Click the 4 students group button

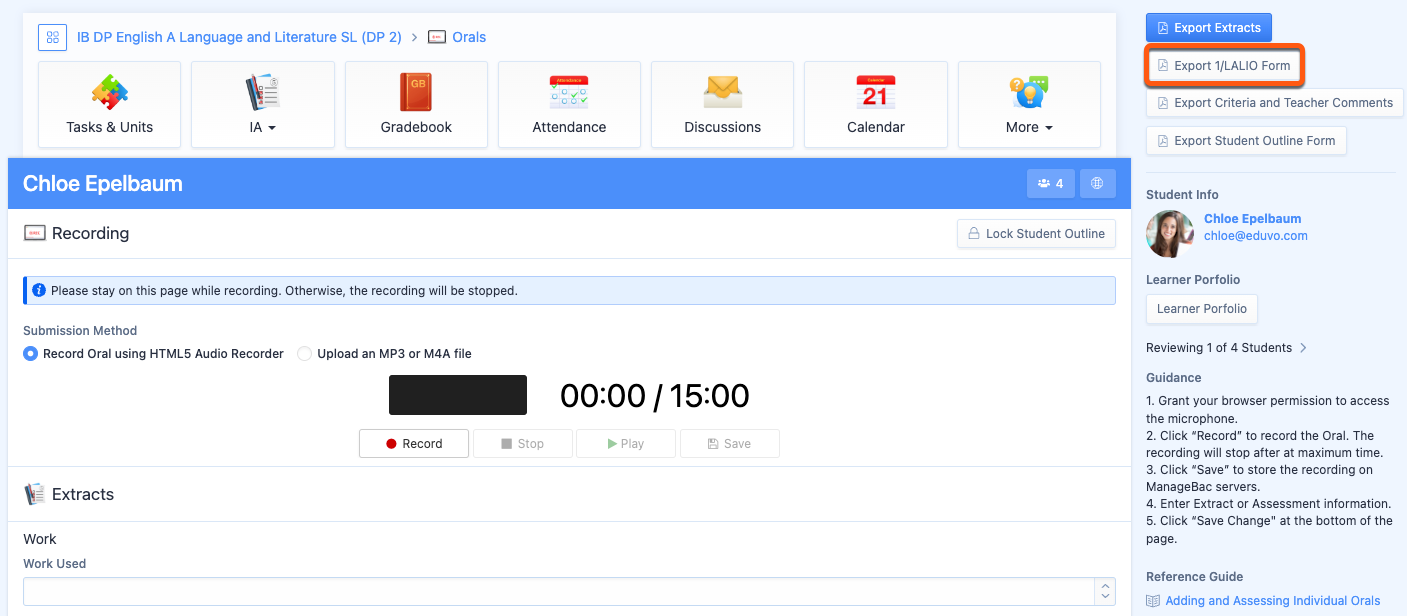click(x=1050, y=184)
